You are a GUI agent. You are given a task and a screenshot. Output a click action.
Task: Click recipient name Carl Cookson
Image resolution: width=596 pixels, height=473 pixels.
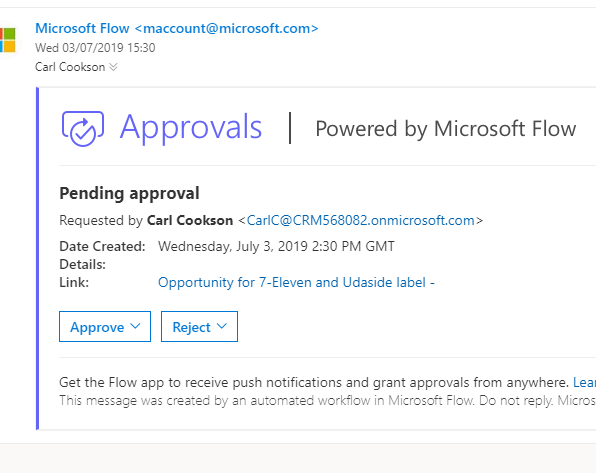click(70, 67)
